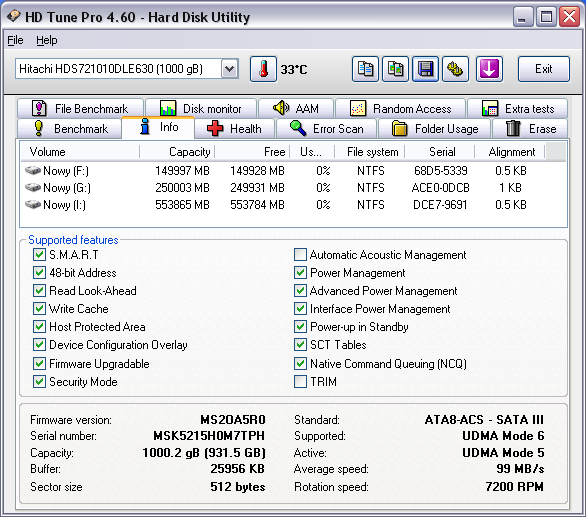
Task: Open the Folder Usage tab
Action: coord(434,129)
